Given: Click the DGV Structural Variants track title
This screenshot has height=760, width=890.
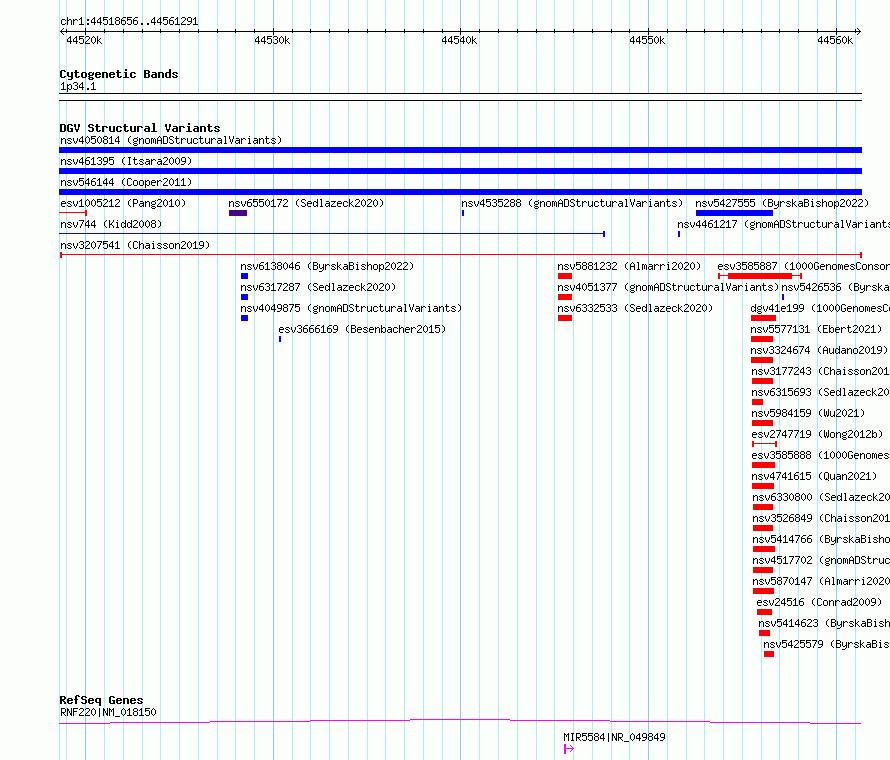Looking at the screenshot, I should (x=140, y=128).
